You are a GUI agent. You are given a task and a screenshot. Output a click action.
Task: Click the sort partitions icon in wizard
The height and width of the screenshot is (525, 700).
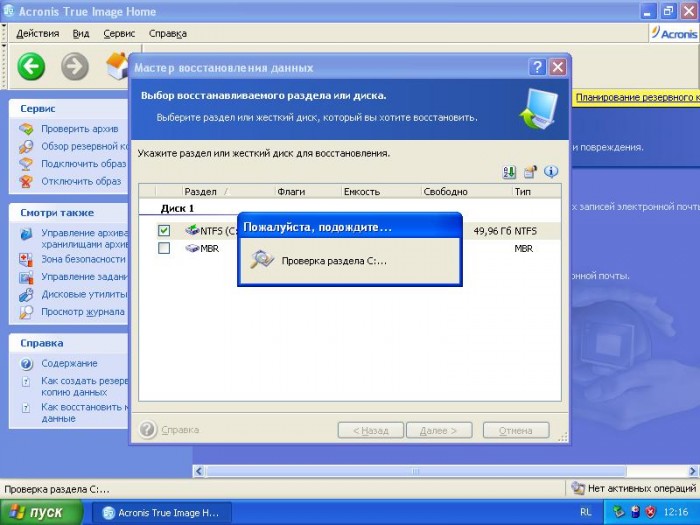click(x=509, y=172)
